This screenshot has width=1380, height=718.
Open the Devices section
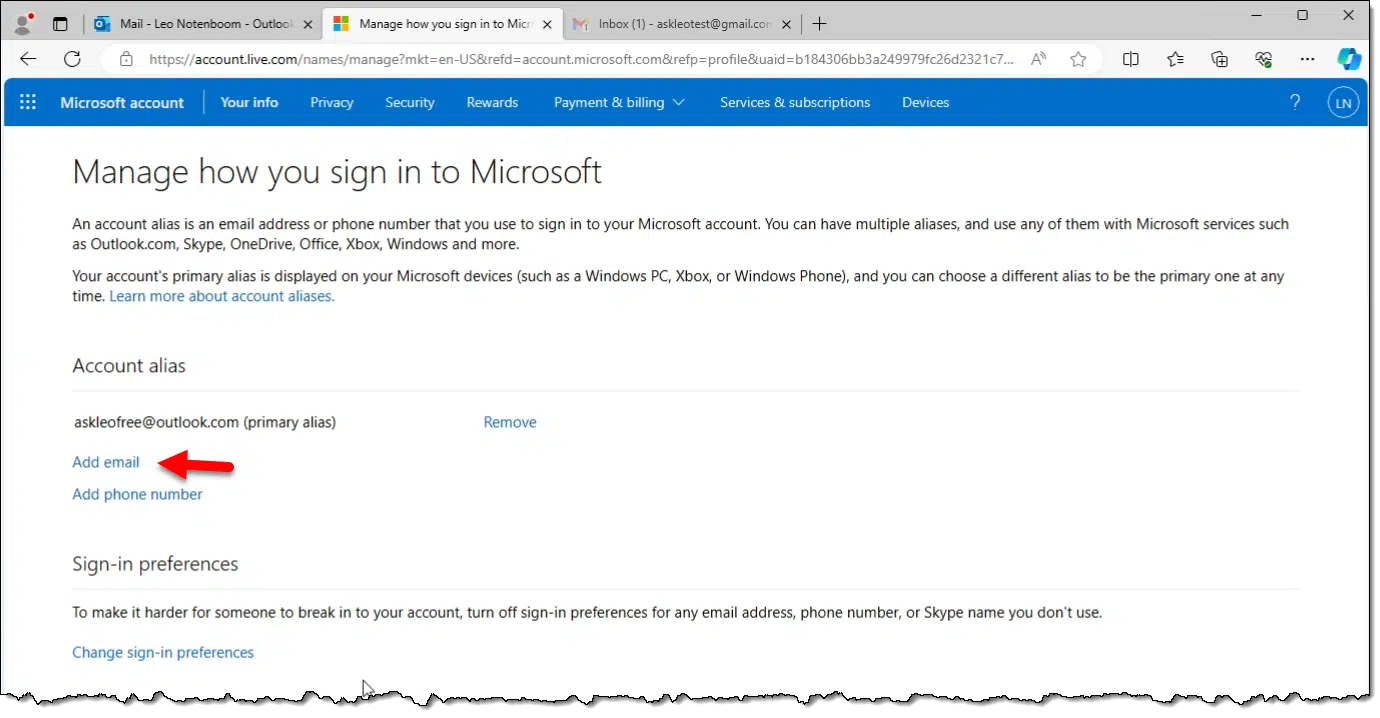pyautogui.click(x=926, y=102)
